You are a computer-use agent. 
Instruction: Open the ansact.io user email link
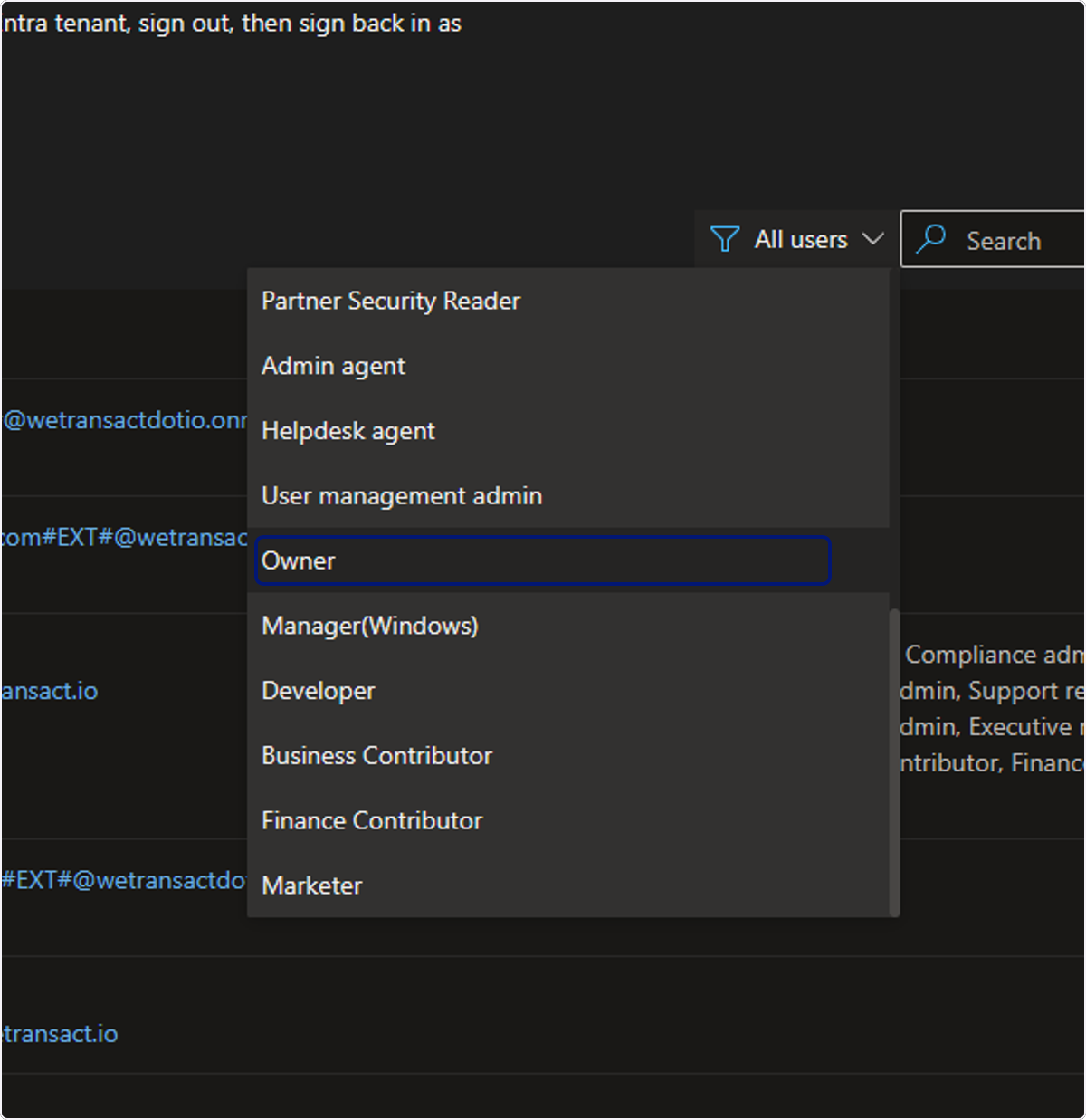point(50,692)
